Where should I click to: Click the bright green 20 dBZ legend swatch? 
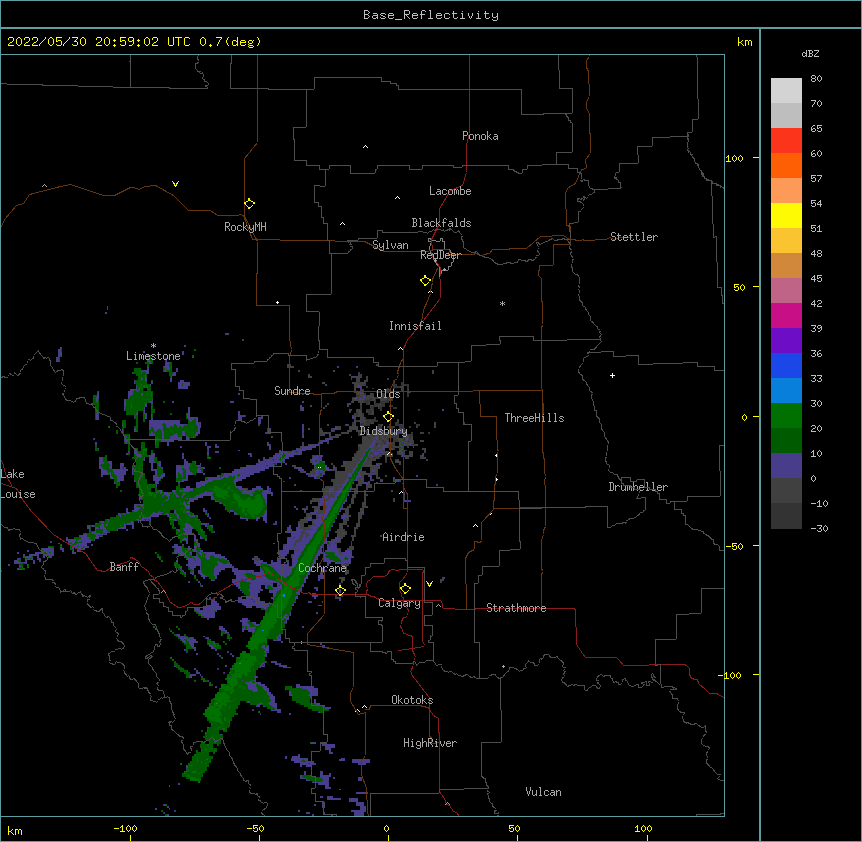coord(786,416)
